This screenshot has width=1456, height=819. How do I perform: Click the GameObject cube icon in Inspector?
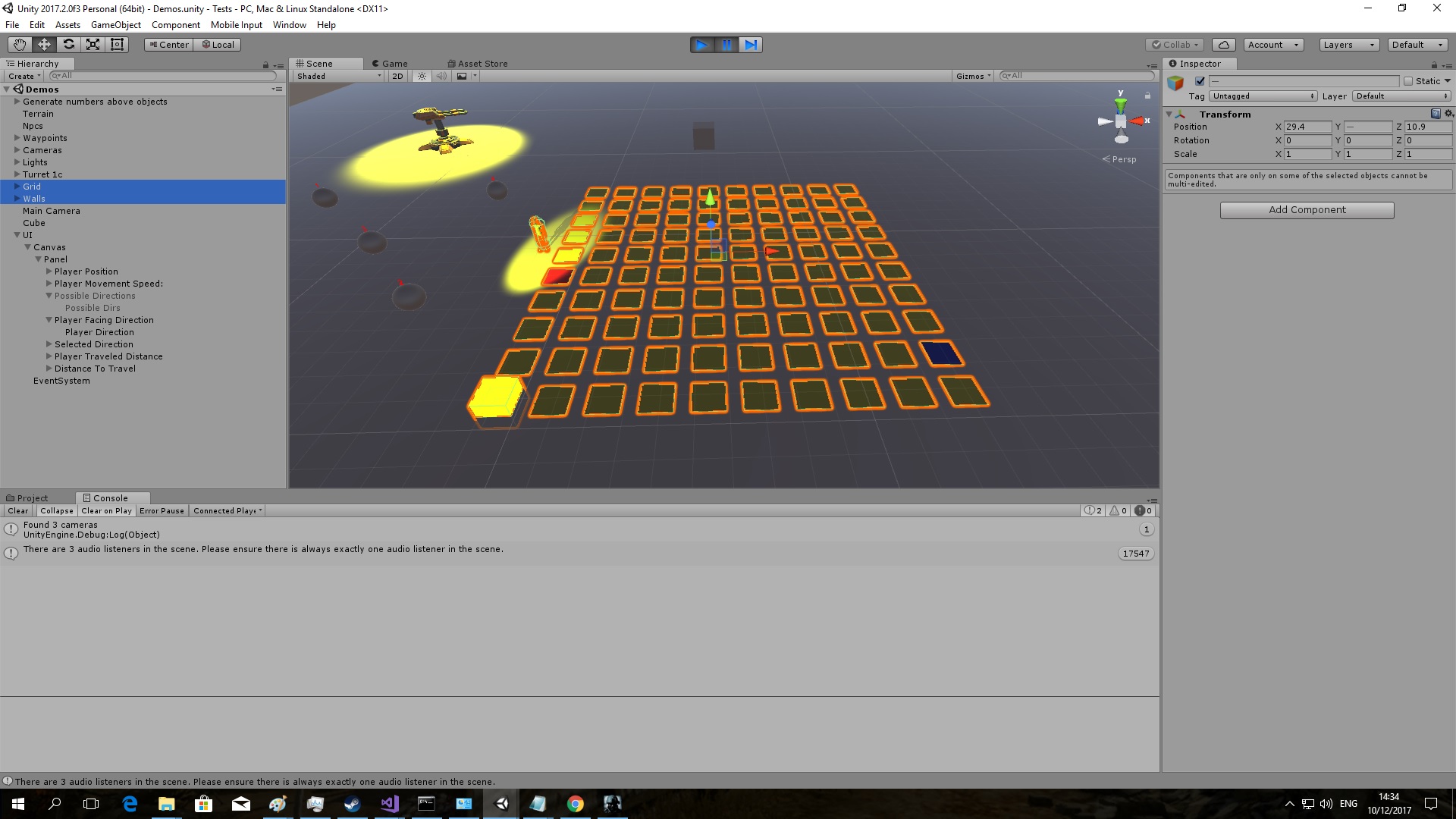tap(1175, 83)
